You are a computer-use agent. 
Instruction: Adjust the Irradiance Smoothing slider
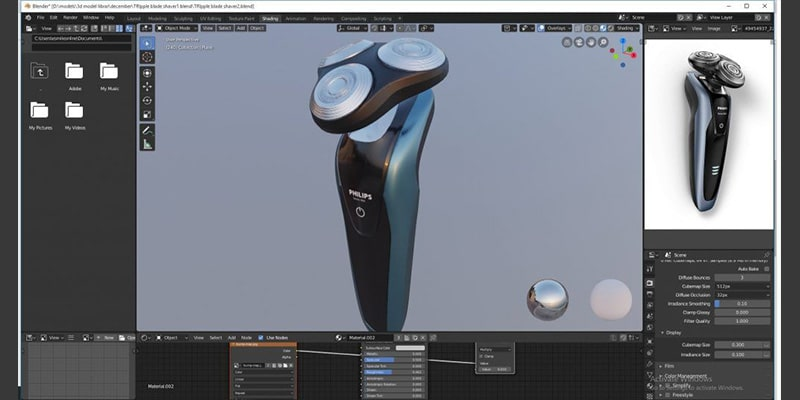[x=742, y=304]
